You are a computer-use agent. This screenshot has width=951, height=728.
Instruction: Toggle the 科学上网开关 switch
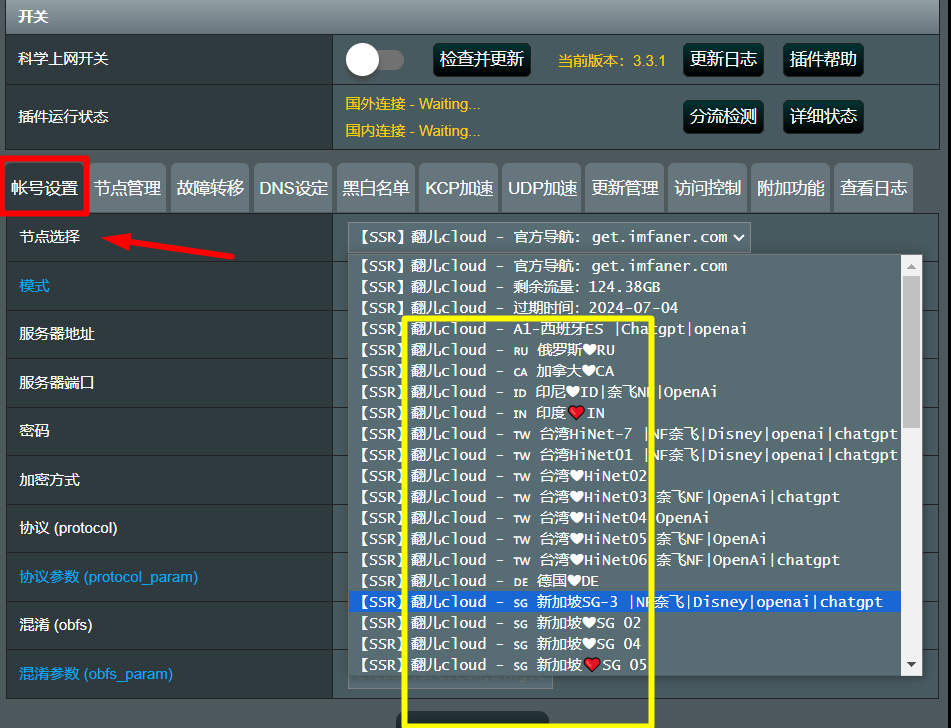374,59
